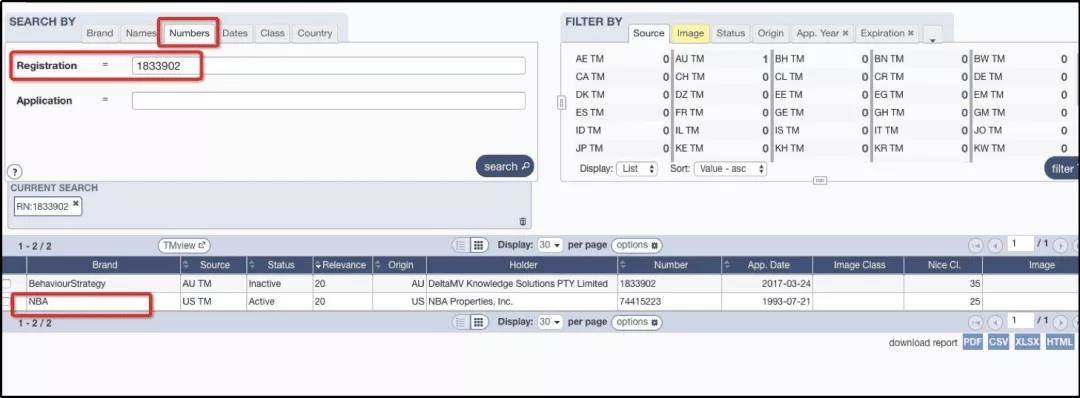Click the Registration number input field

329,65
